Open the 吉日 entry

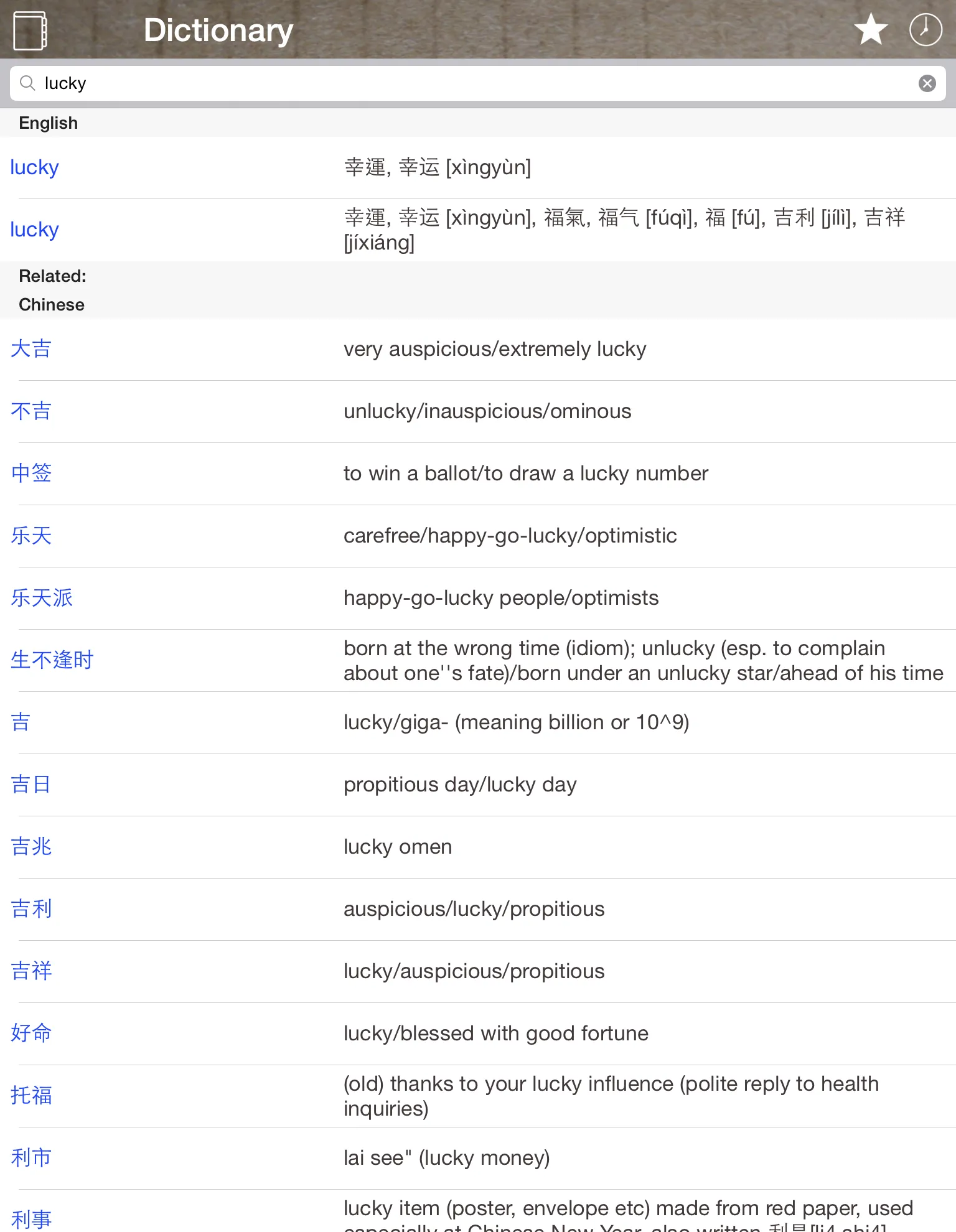[x=478, y=785]
